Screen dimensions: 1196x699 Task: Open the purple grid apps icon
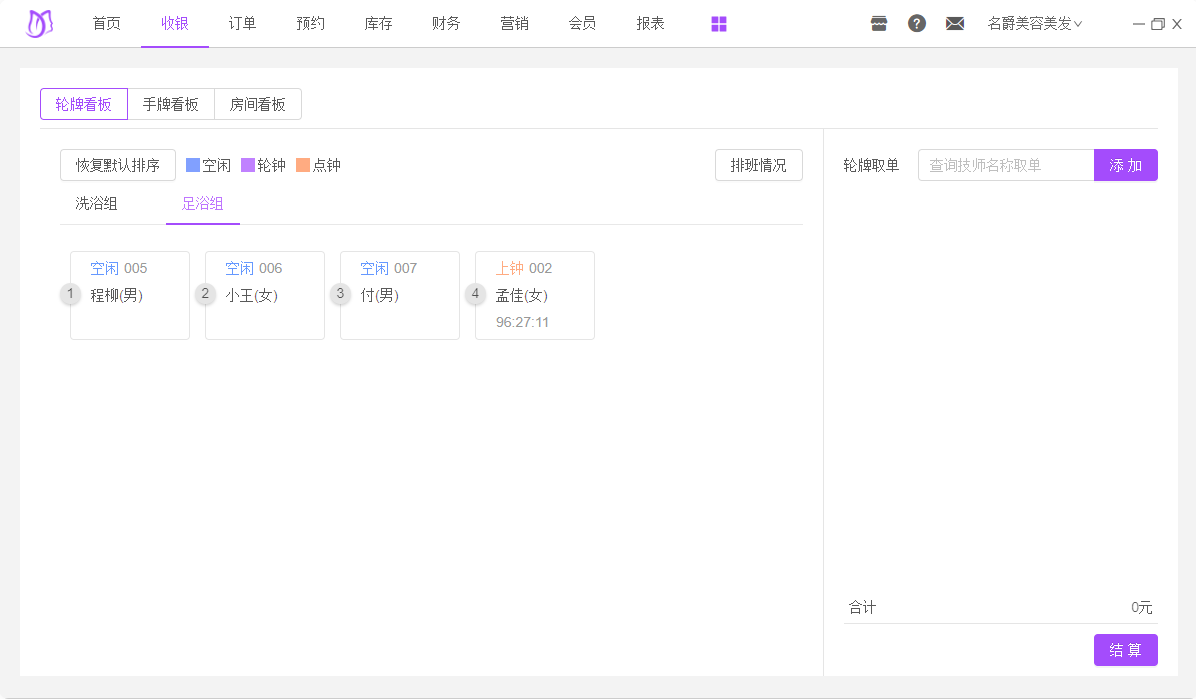[x=719, y=24]
